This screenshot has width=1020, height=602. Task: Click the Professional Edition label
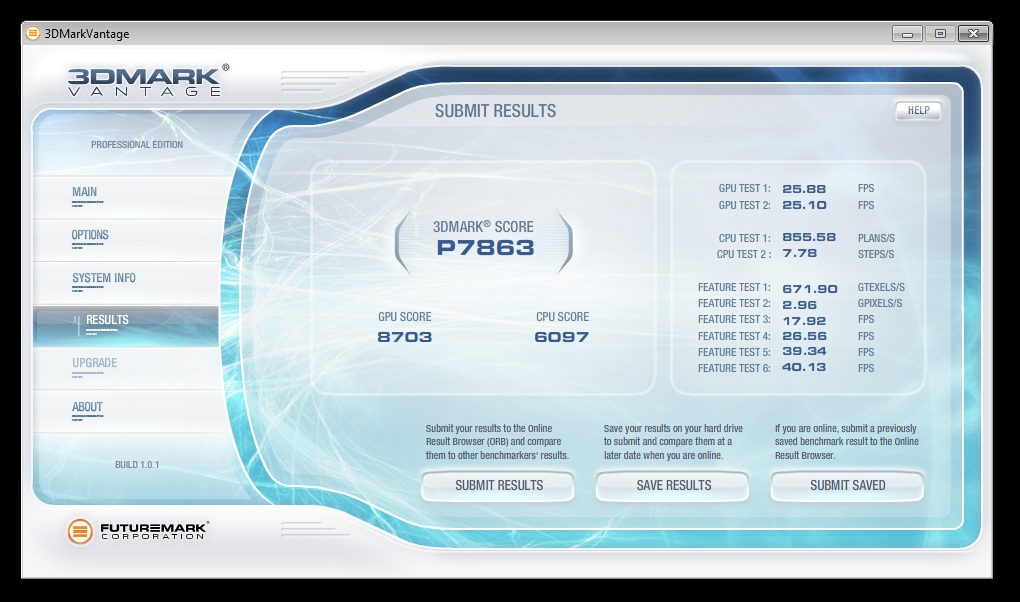tap(137, 144)
